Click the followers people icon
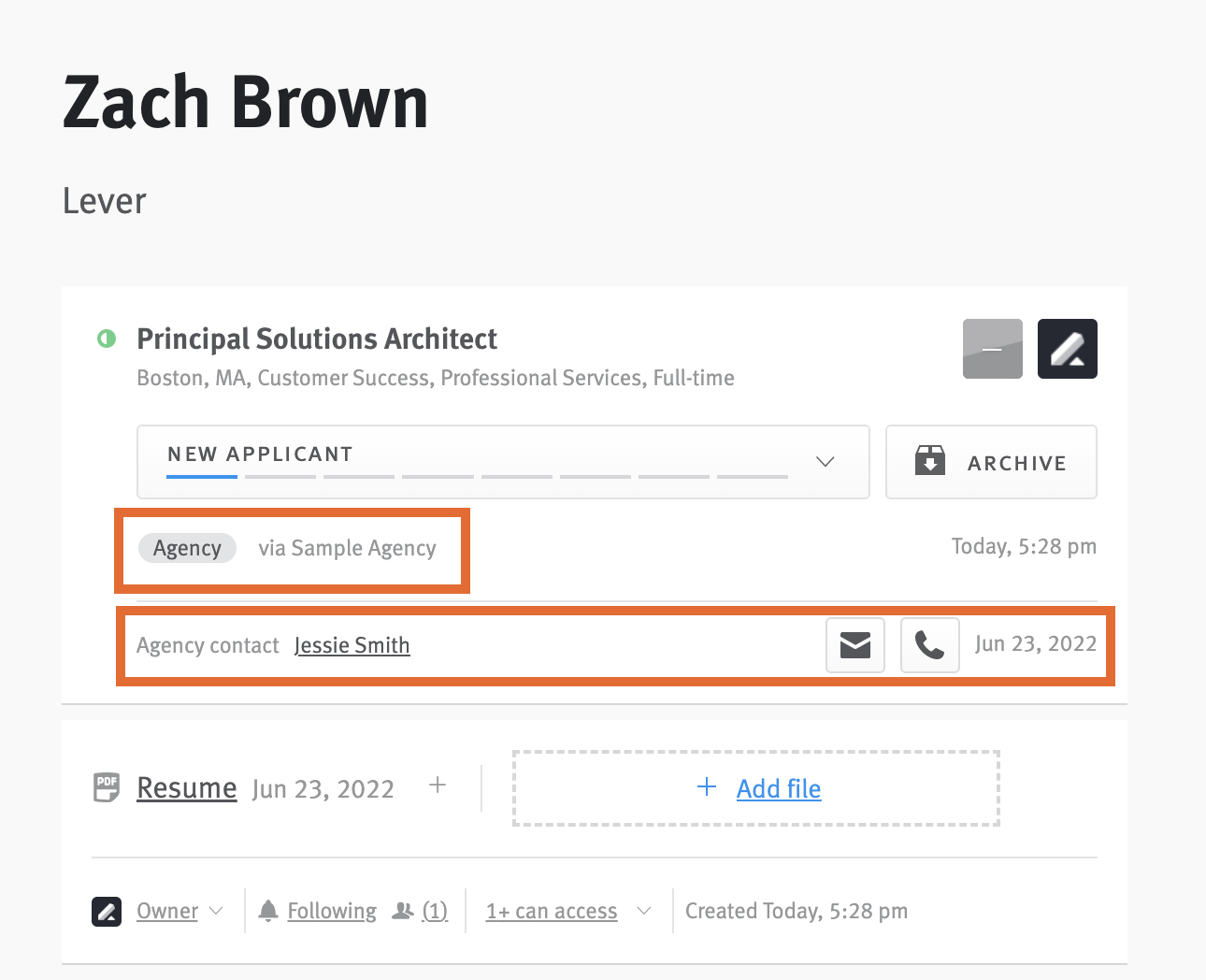 403,910
